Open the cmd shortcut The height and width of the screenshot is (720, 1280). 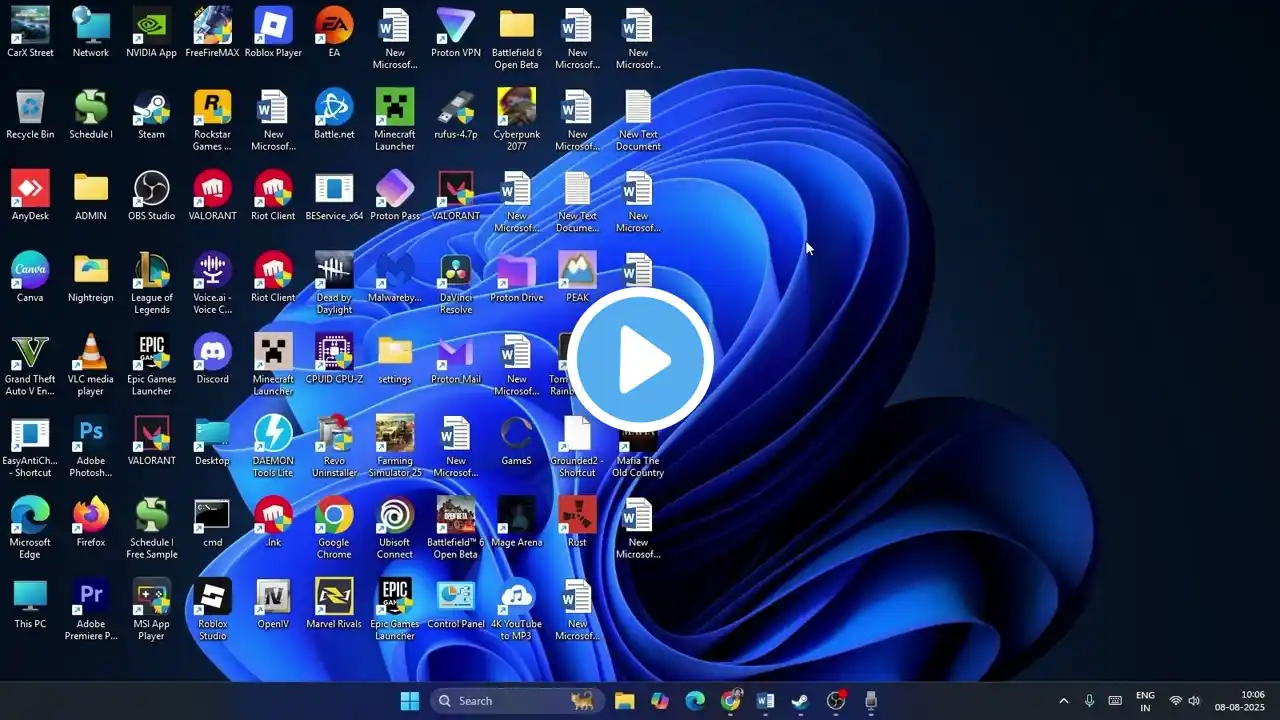pos(213,522)
